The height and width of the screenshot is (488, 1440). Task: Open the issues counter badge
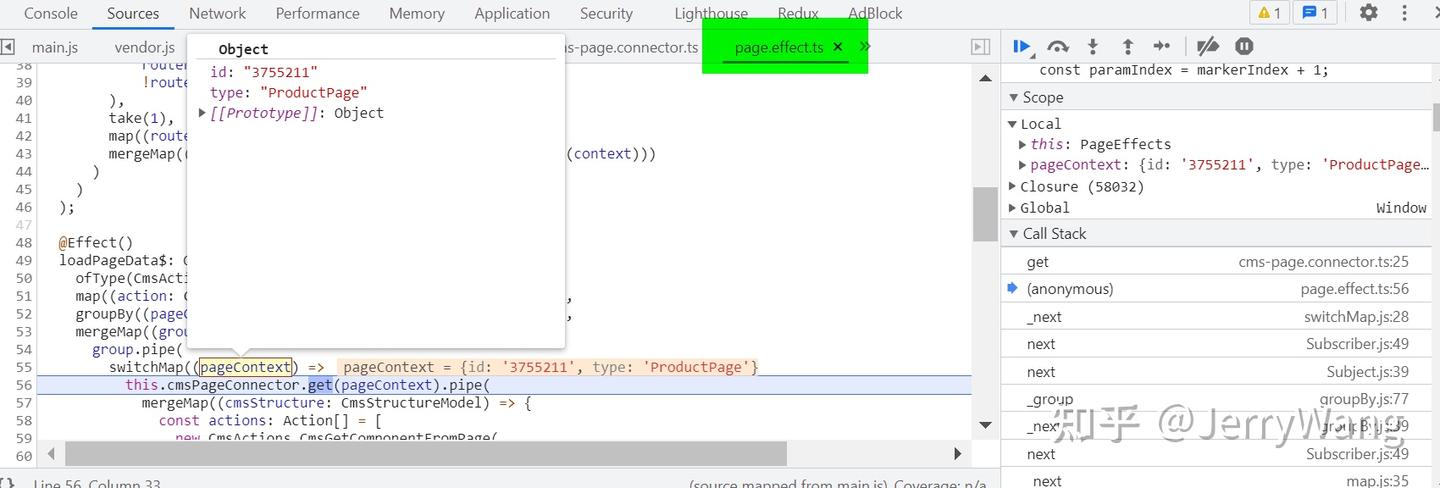(x=1314, y=13)
